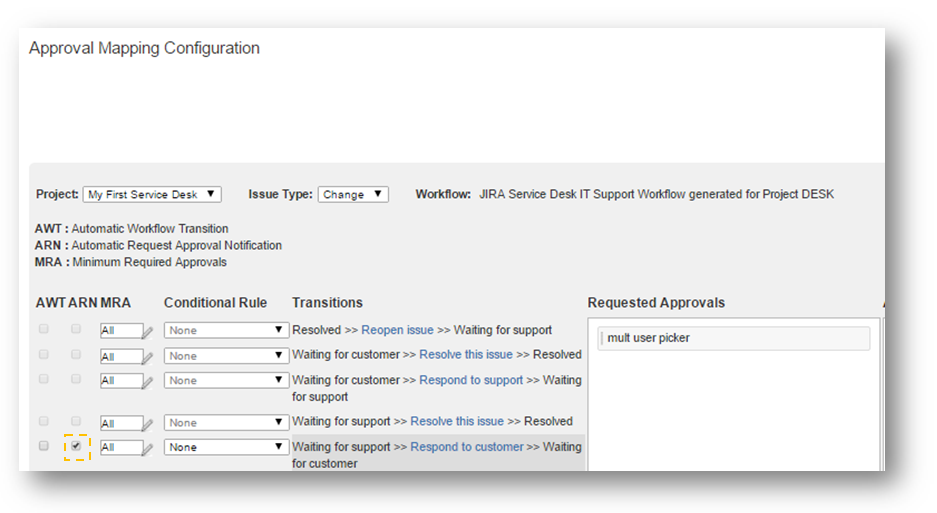Expand Conditional Rule dropdown for Reopen issue row
The height and width of the screenshot is (513, 937).
pyautogui.click(x=226, y=331)
